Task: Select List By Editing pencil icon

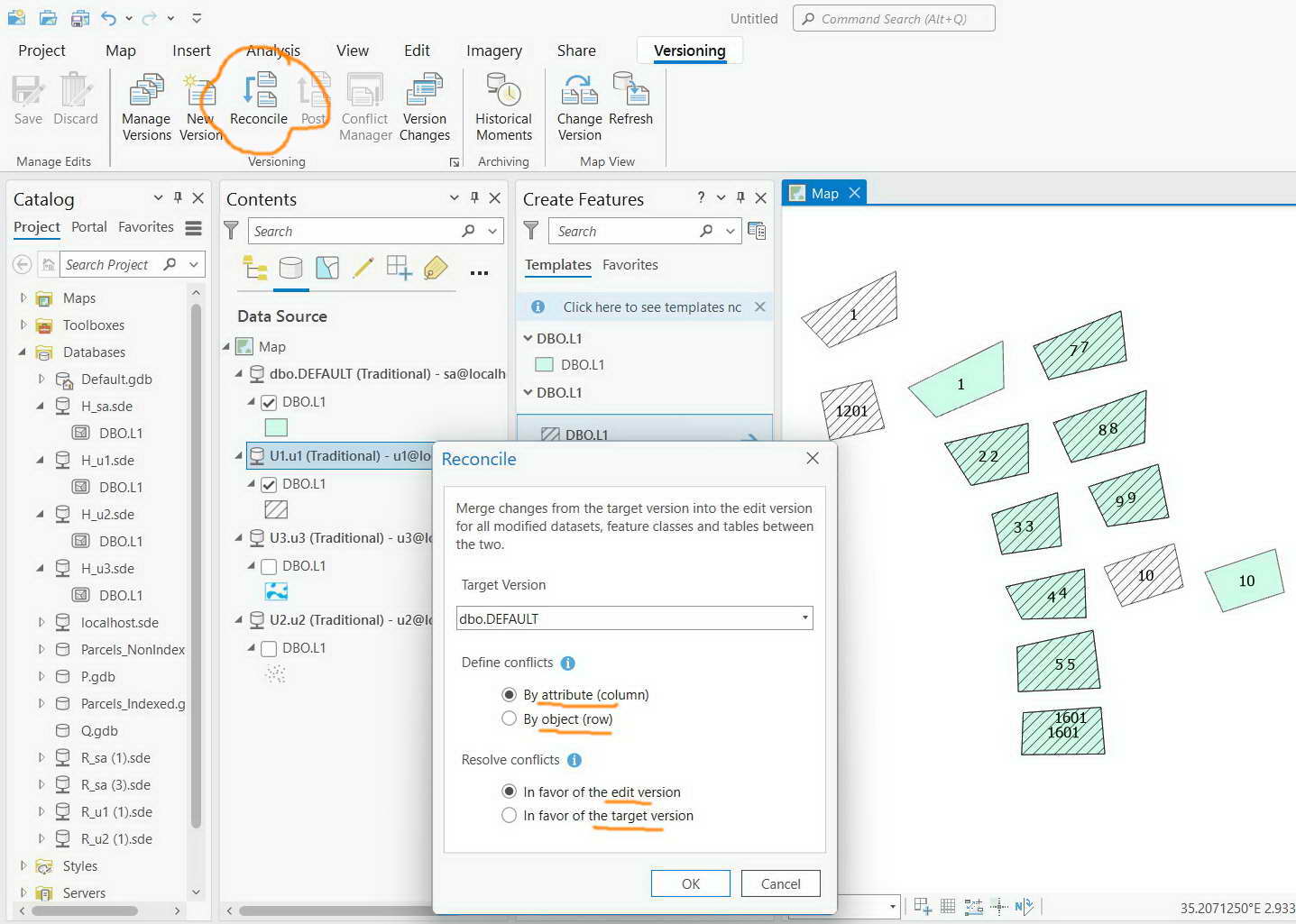Action: pos(363,268)
